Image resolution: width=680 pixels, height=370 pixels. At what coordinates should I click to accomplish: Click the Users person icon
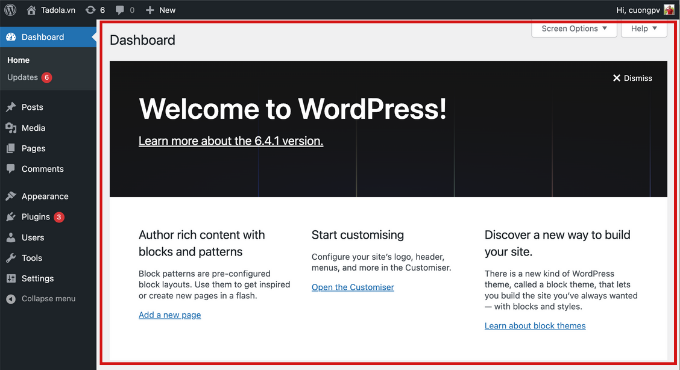click(11, 237)
